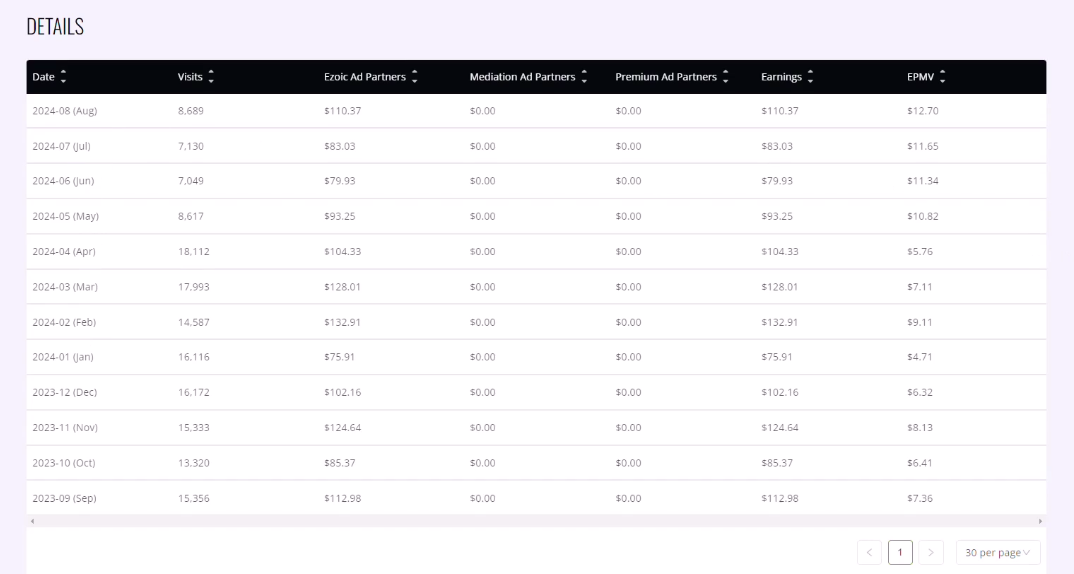Click visits value 7,049
This screenshot has width=1074, height=574.
point(190,181)
